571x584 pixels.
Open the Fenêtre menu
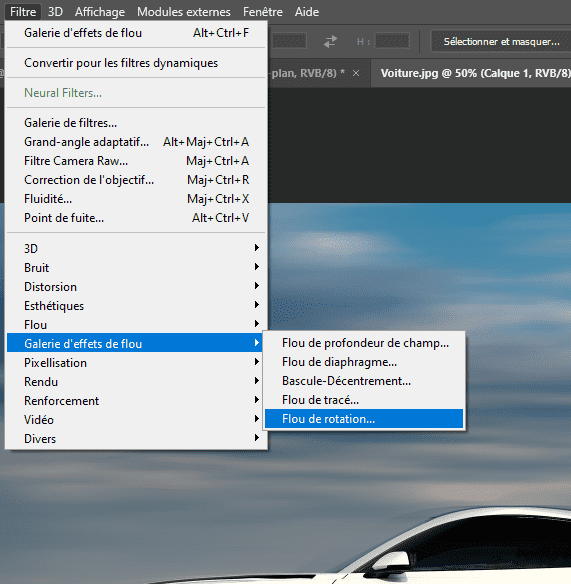coord(263,12)
